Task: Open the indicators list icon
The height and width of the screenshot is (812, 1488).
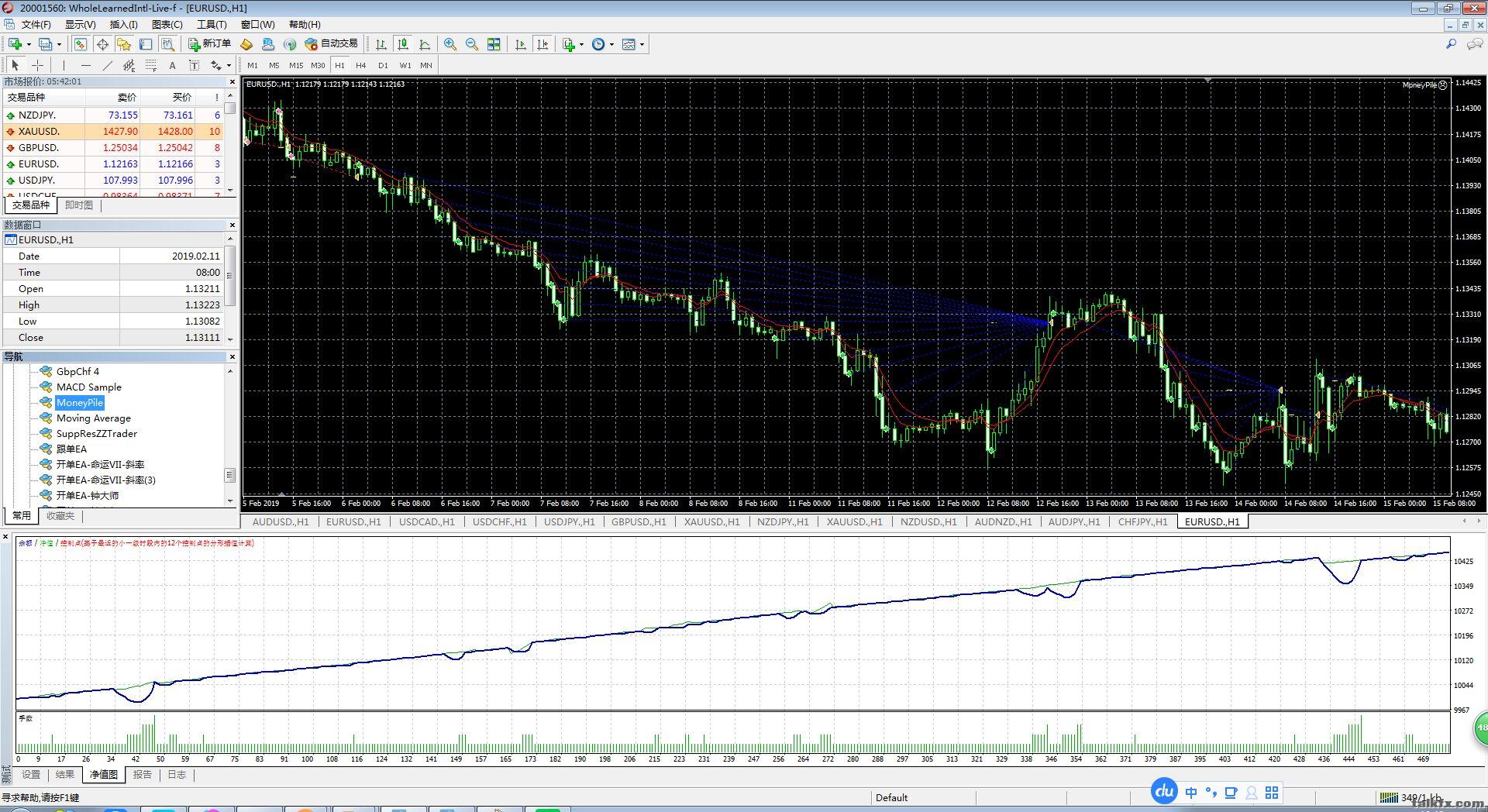Action: click(569, 44)
